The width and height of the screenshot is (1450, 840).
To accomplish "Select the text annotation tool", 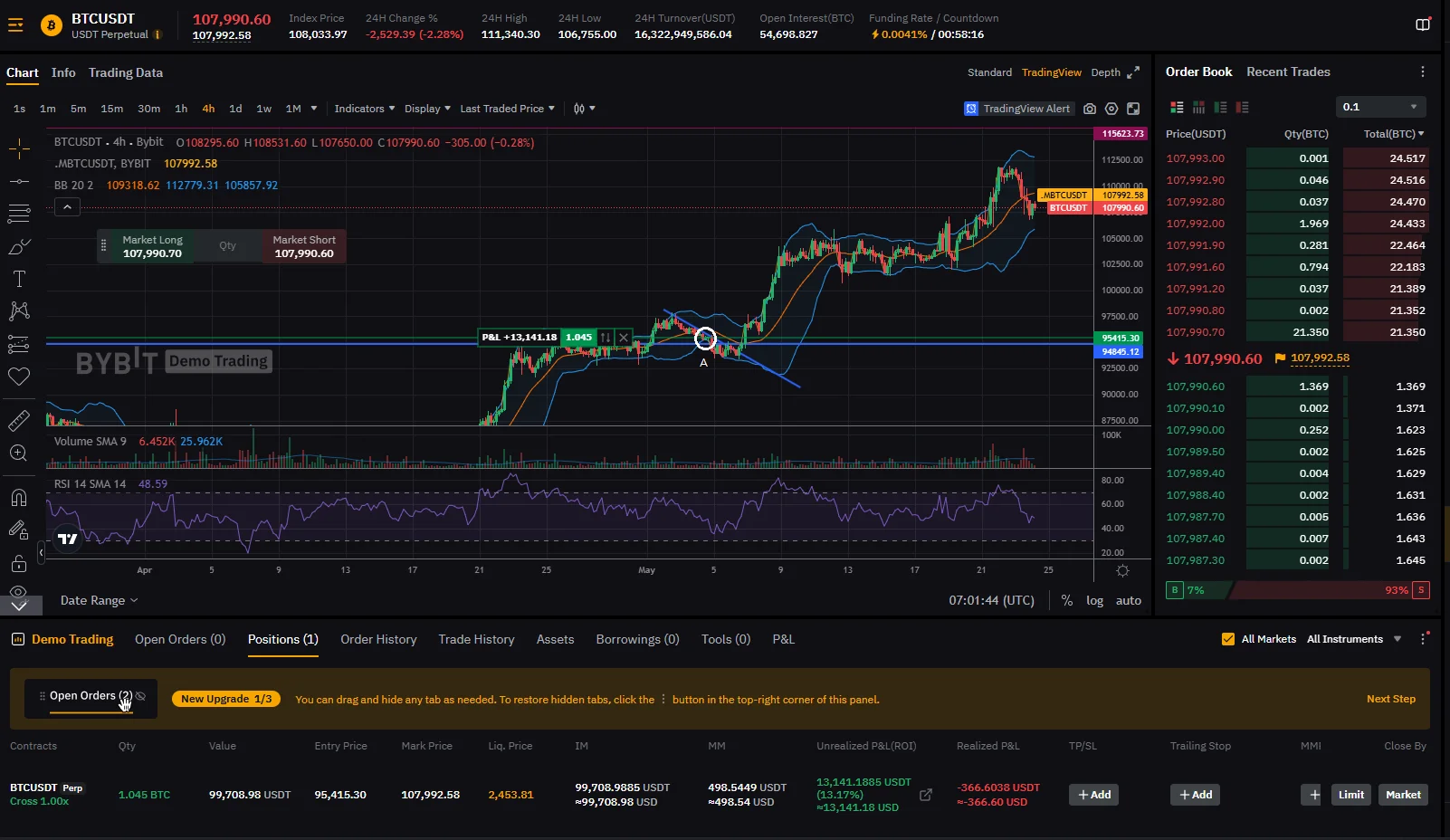I will point(19,279).
